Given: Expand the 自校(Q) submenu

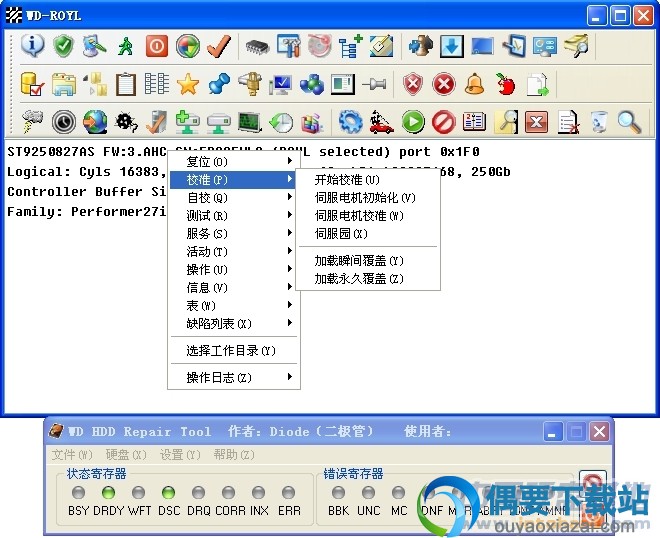Looking at the screenshot, I should 234,197.
